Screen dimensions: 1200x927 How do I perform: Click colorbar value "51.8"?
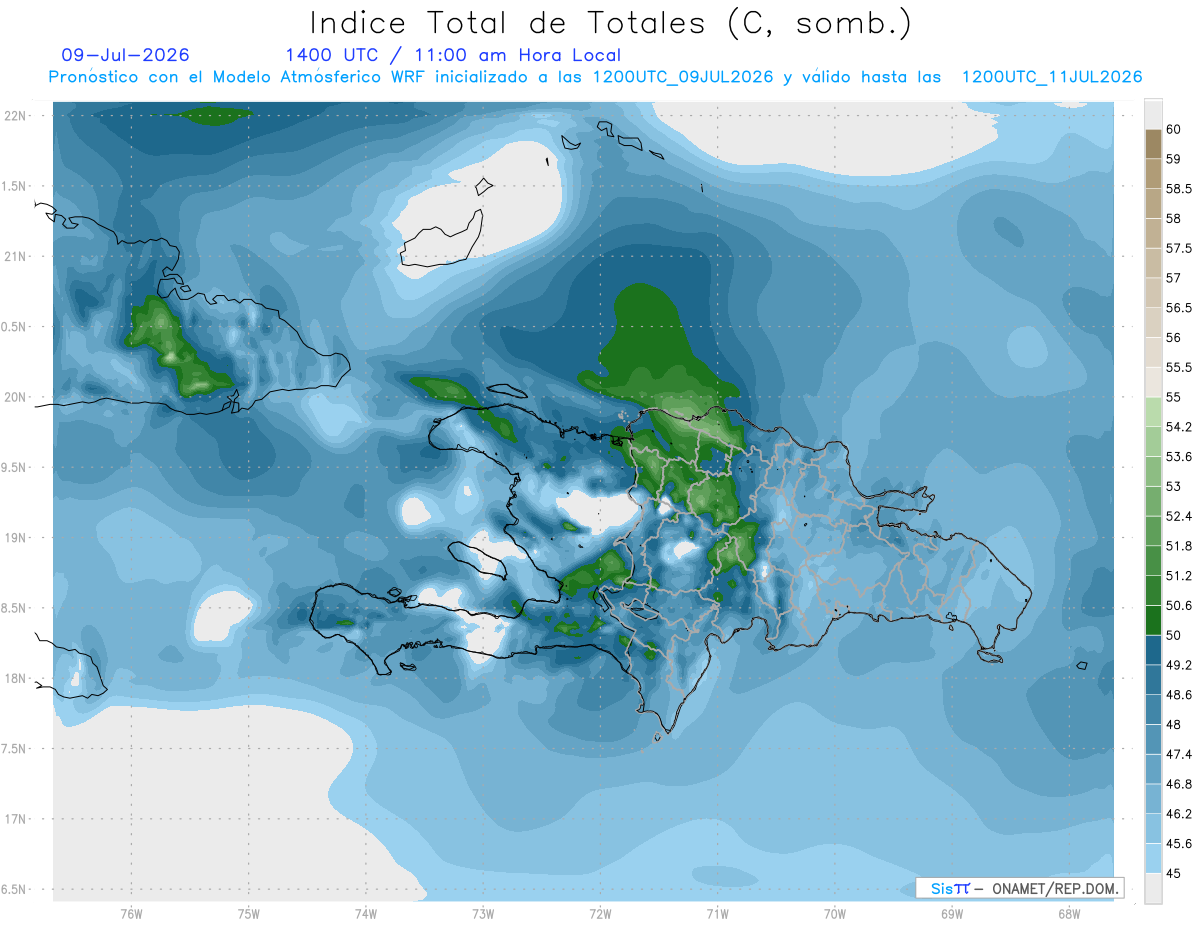coord(1179,546)
